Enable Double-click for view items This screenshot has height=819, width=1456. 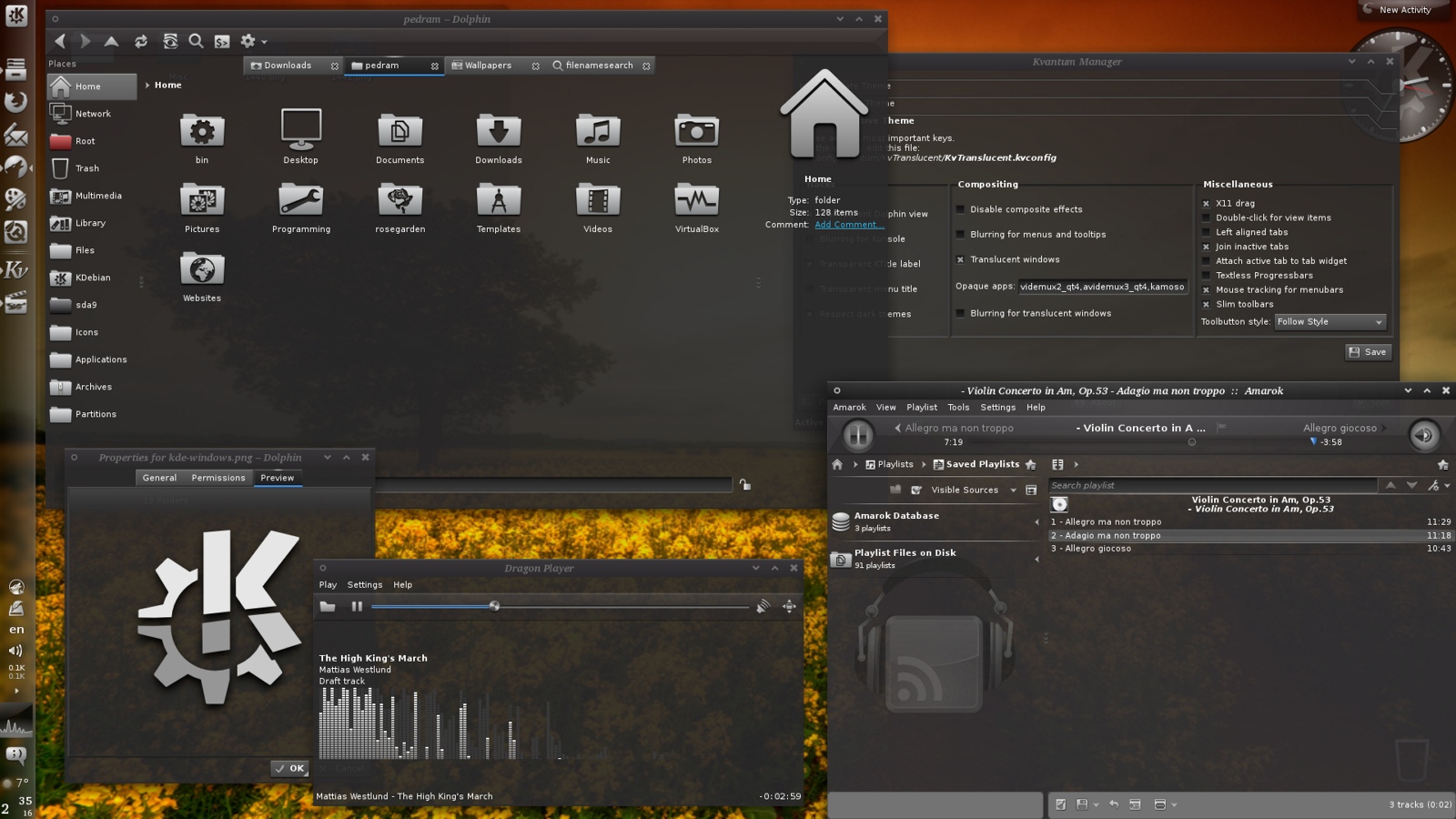1207,217
